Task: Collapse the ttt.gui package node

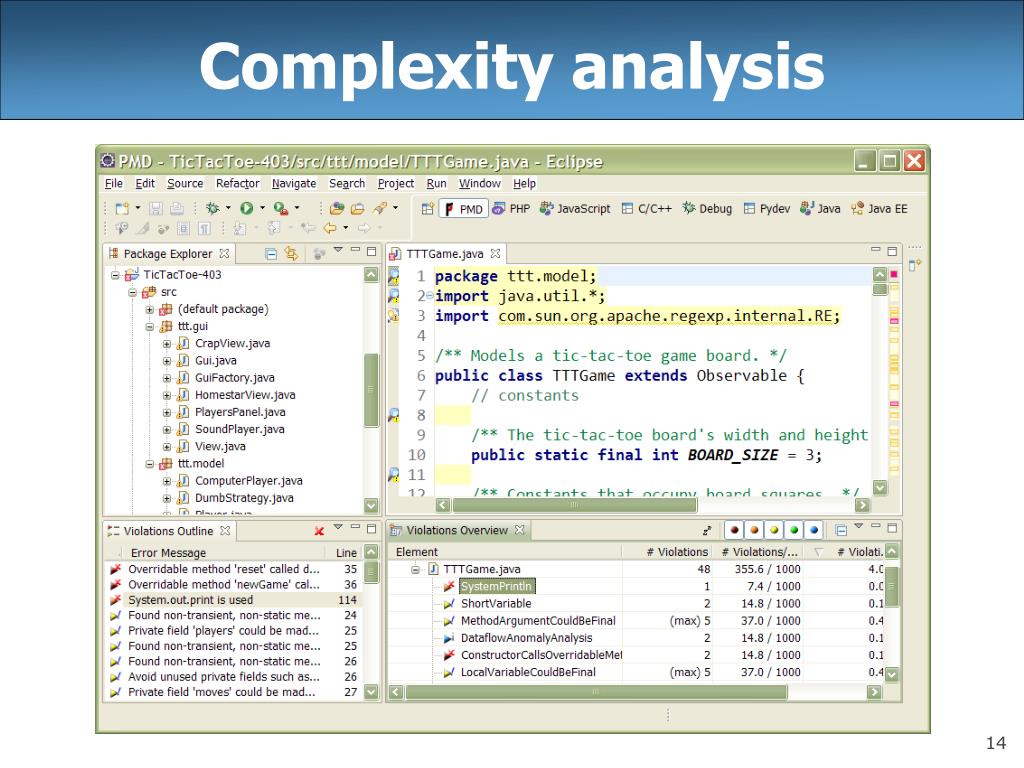Action: click(150, 326)
